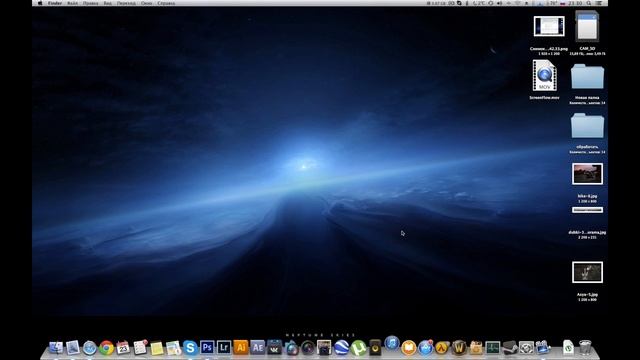Screen dimensions: 640x360
Task: Open iBooks orange icon in dock
Action: (409, 348)
